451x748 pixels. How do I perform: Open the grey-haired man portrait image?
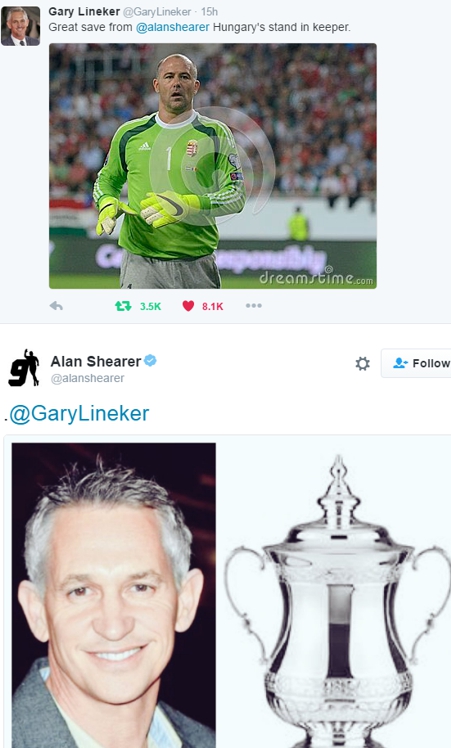114,595
